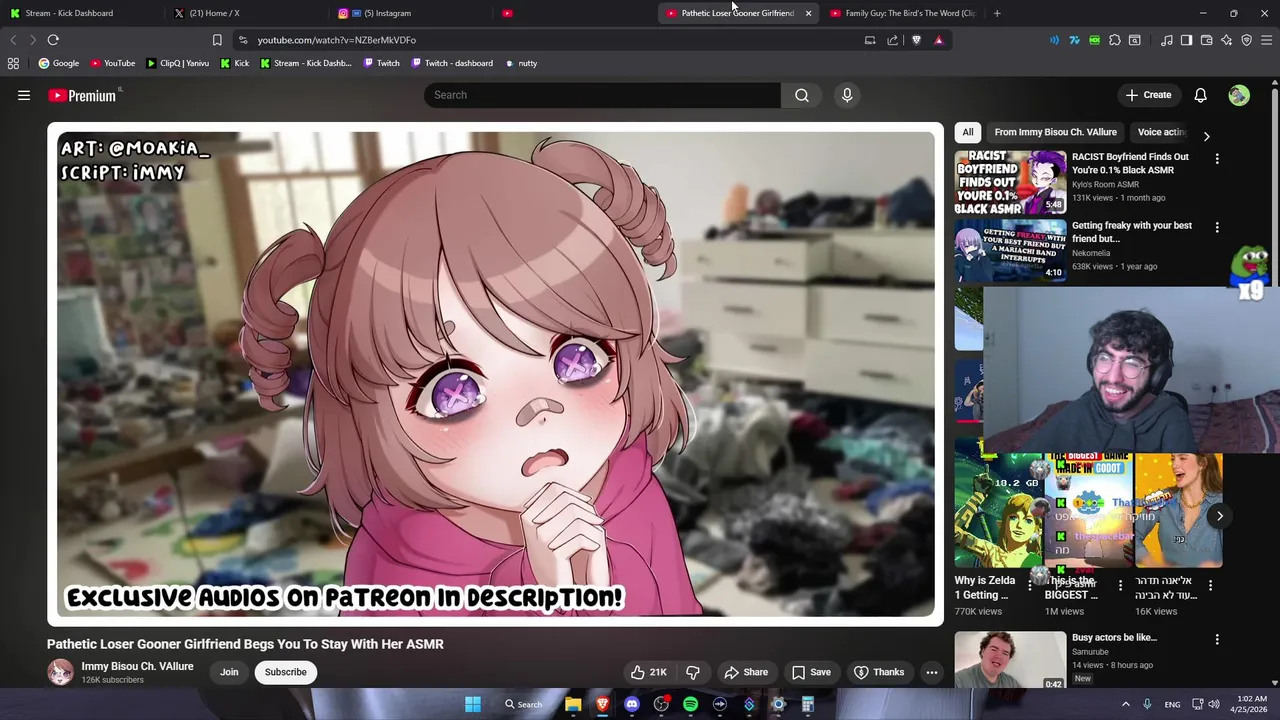This screenshot has width=1280, height=720.
Task: Open more actions ellipsis below the video
Action: pyautogui.click(x=931, y=672)
